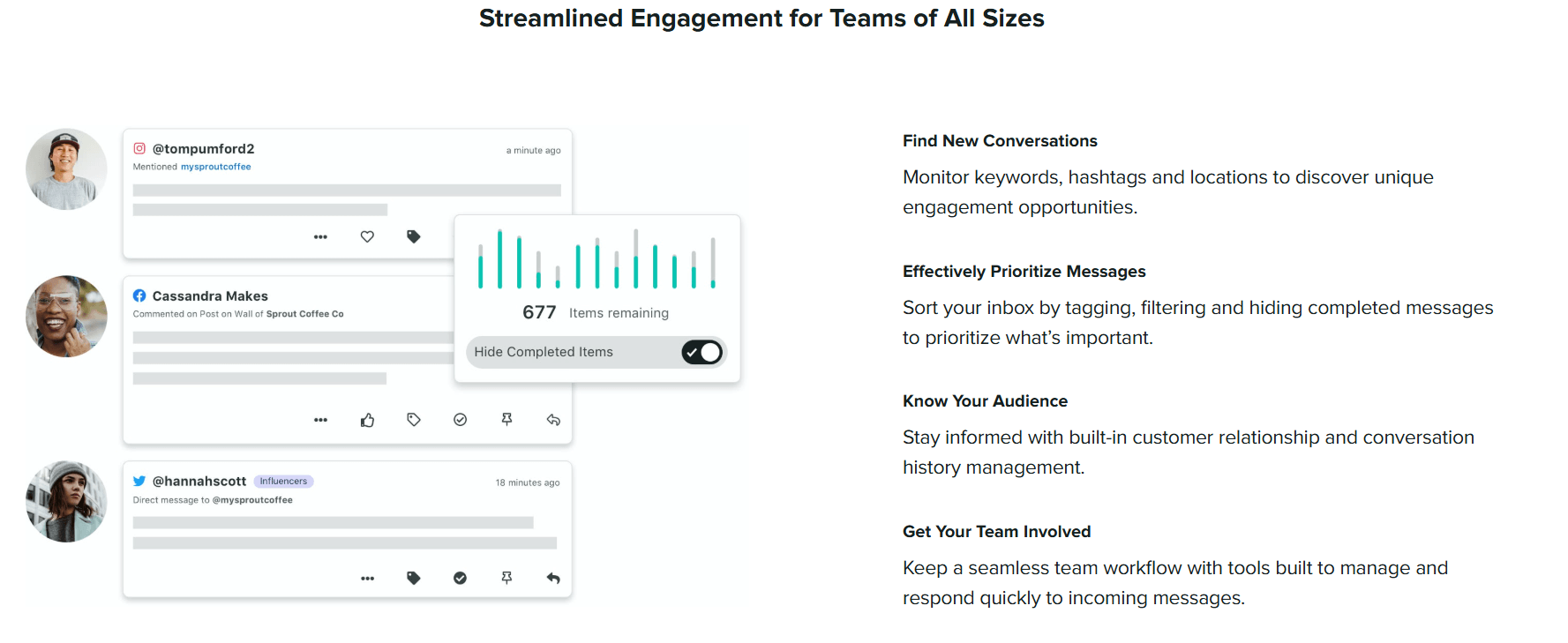Open the Cassandra Makes profile name
The width and height of the screenshot is (1568, 643).
point(210,296)
